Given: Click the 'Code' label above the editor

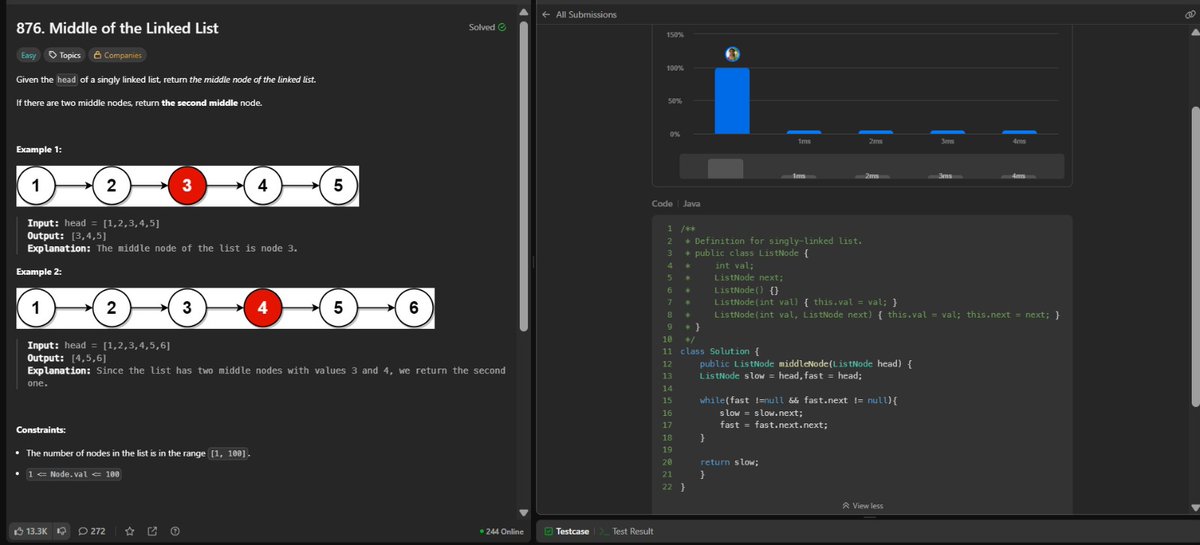Looking at the screenshot, I should pos(662,203).
